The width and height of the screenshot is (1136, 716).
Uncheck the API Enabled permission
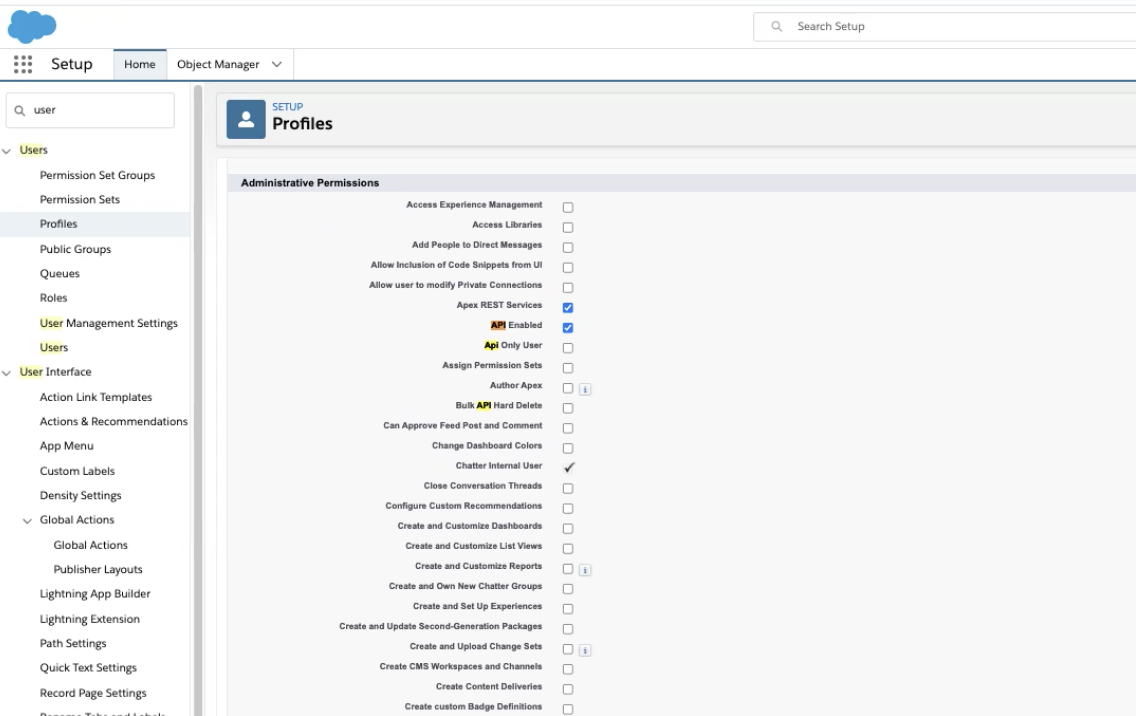coord(568,328)
